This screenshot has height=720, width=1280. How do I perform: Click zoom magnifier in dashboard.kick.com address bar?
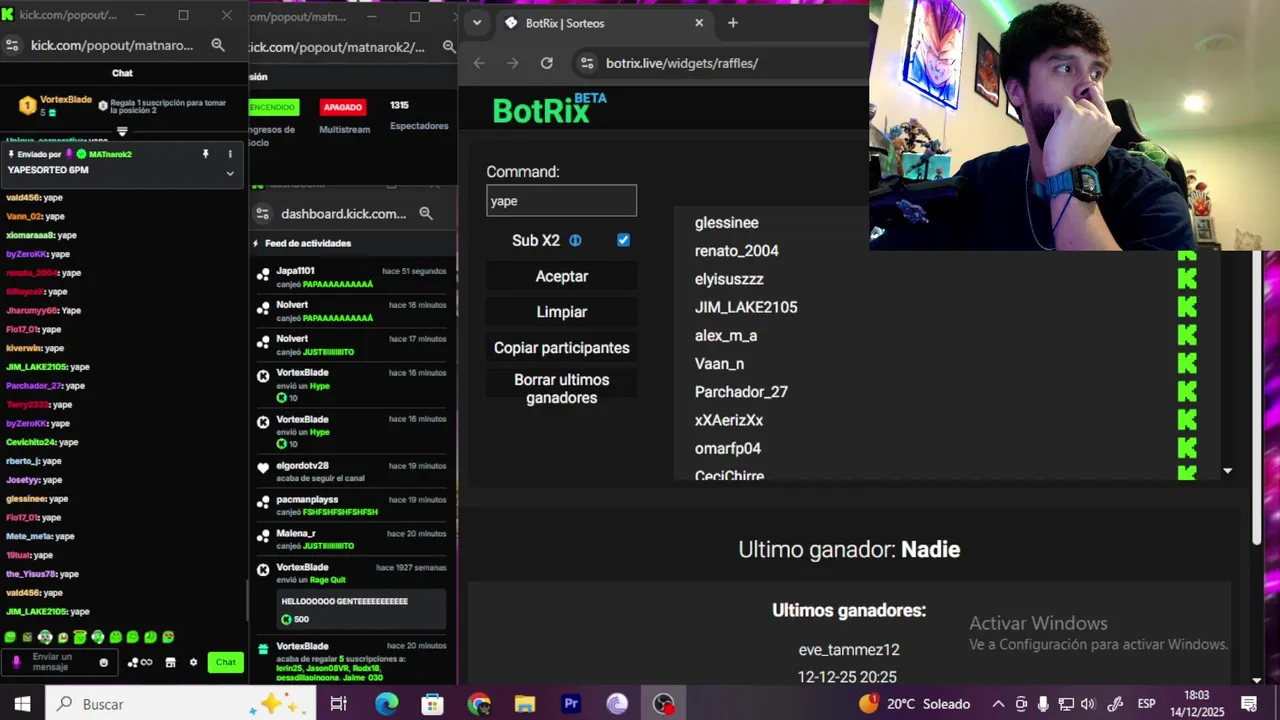pyautogui.click(x=426, y=213)
